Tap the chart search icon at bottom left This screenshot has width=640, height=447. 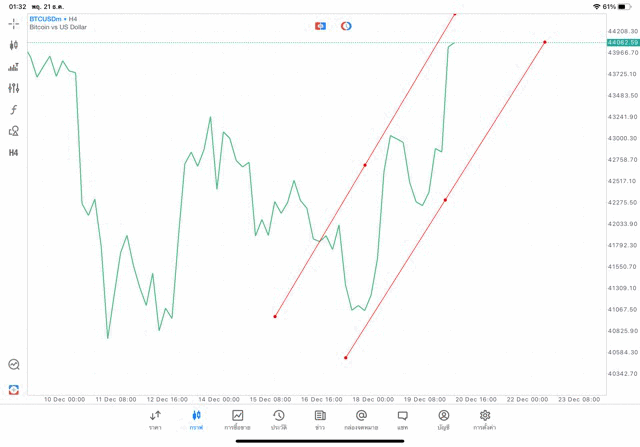[x=14, y=365]
